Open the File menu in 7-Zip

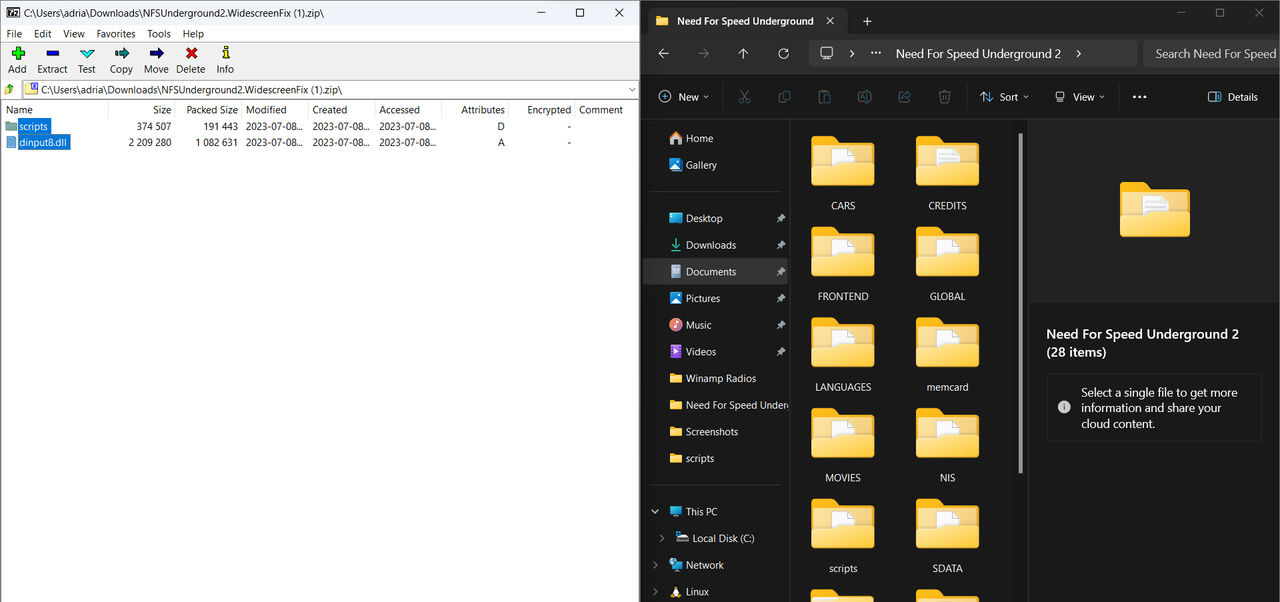[x=14, y=34]
